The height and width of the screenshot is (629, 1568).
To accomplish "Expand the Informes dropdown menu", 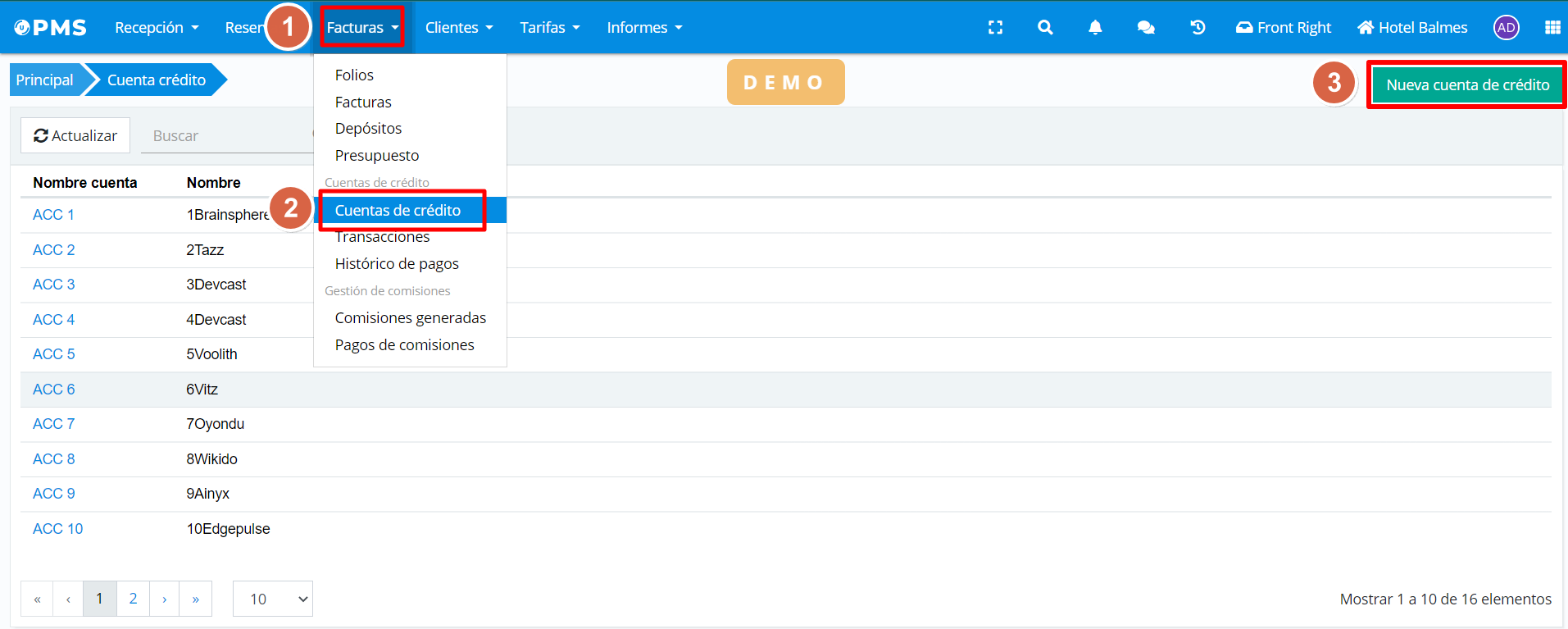I will (x=644, y=27).
